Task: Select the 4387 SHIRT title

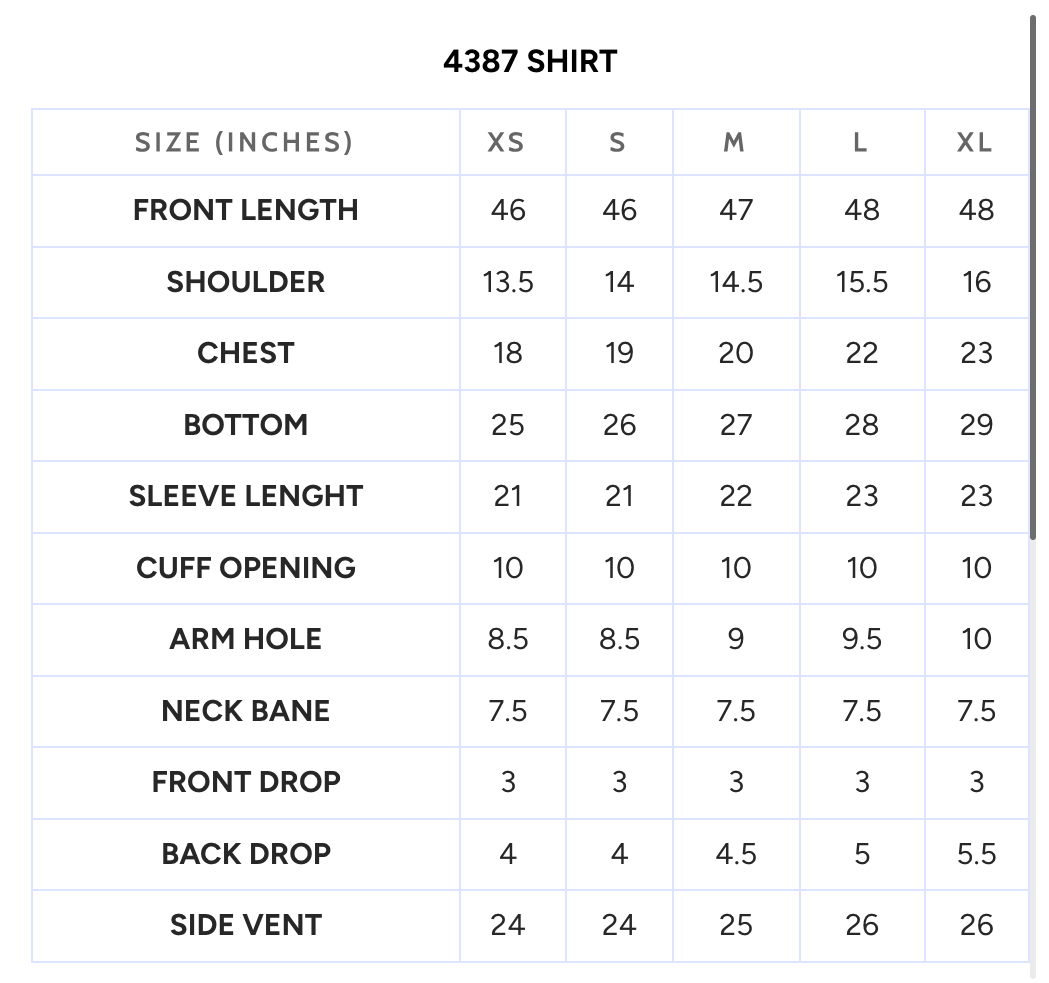Action: 530,62
